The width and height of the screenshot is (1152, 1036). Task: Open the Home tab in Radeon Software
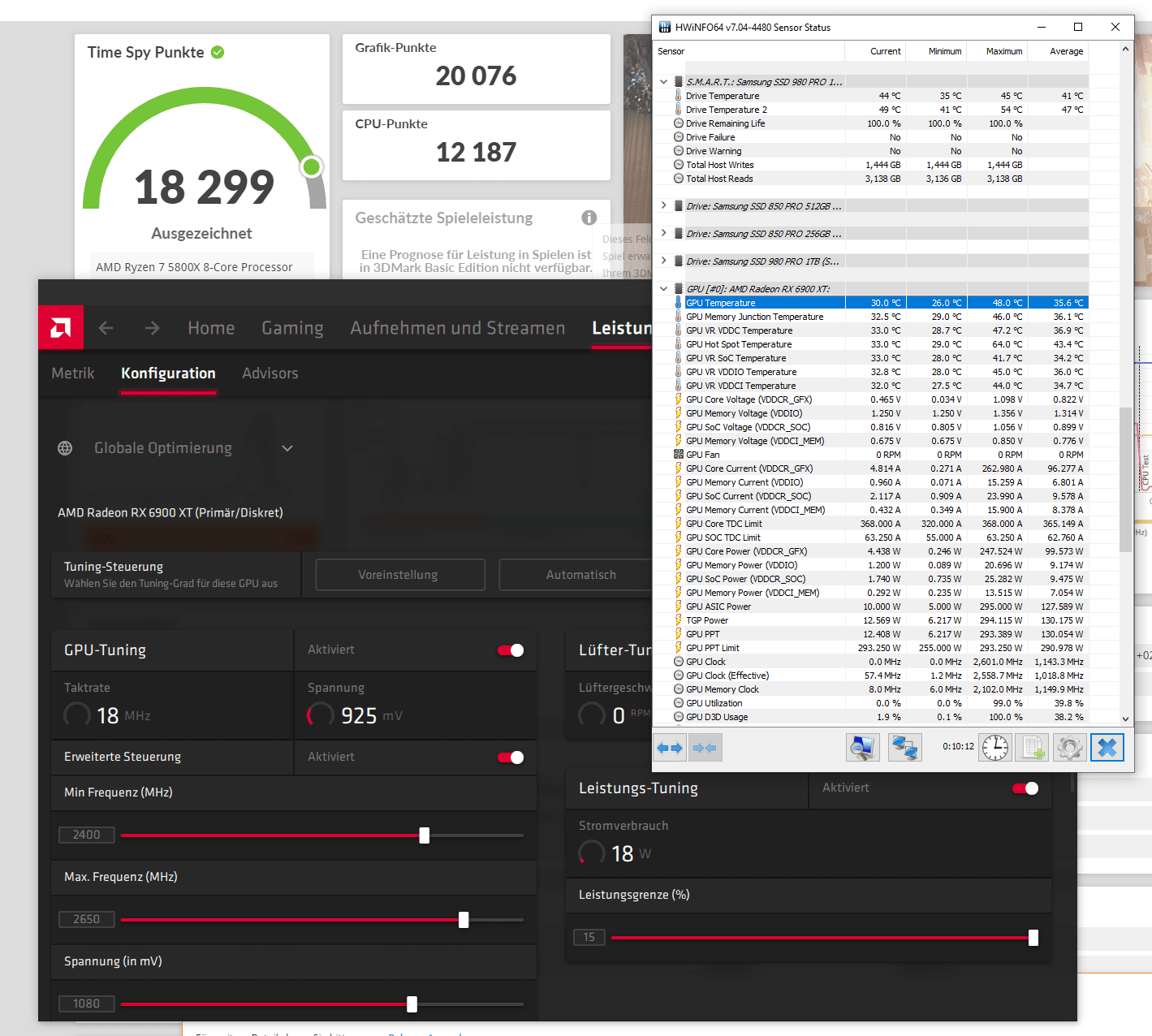(211, 328)
